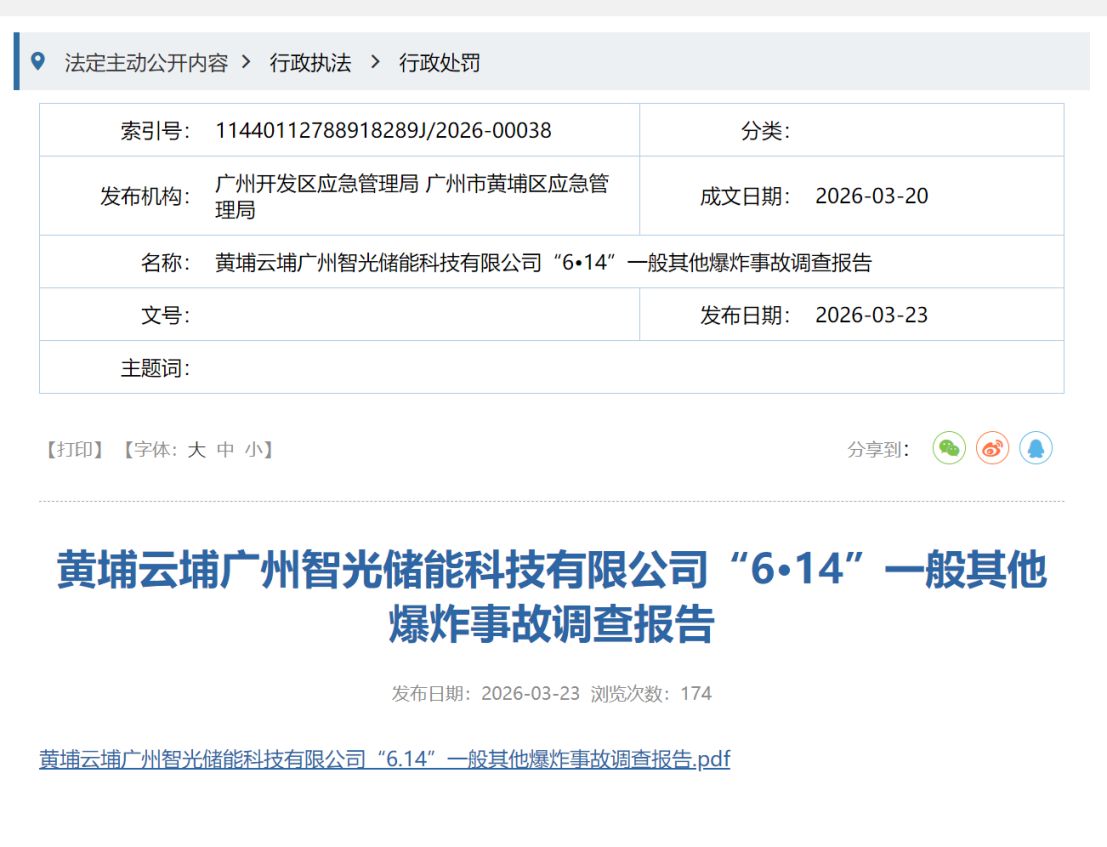The height and width of the screenshot is (847, 1107).
Task: Open the 爆炸事故调查报告 PDF link
Action: [x=385, y=759]
